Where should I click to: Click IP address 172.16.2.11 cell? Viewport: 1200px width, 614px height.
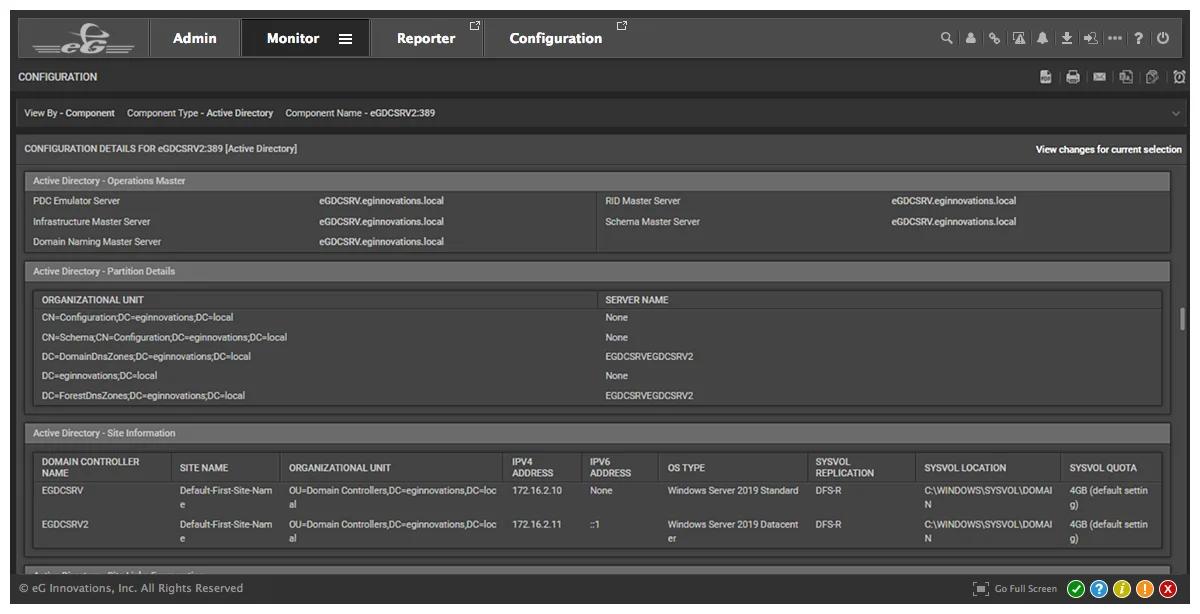pos(537,524)
